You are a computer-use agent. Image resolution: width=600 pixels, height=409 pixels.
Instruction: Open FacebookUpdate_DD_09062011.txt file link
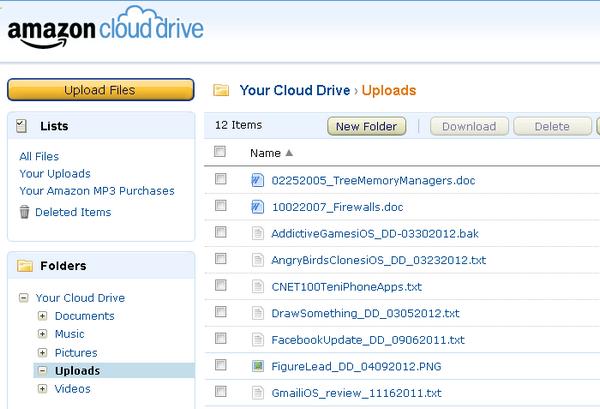coord(368,340)
